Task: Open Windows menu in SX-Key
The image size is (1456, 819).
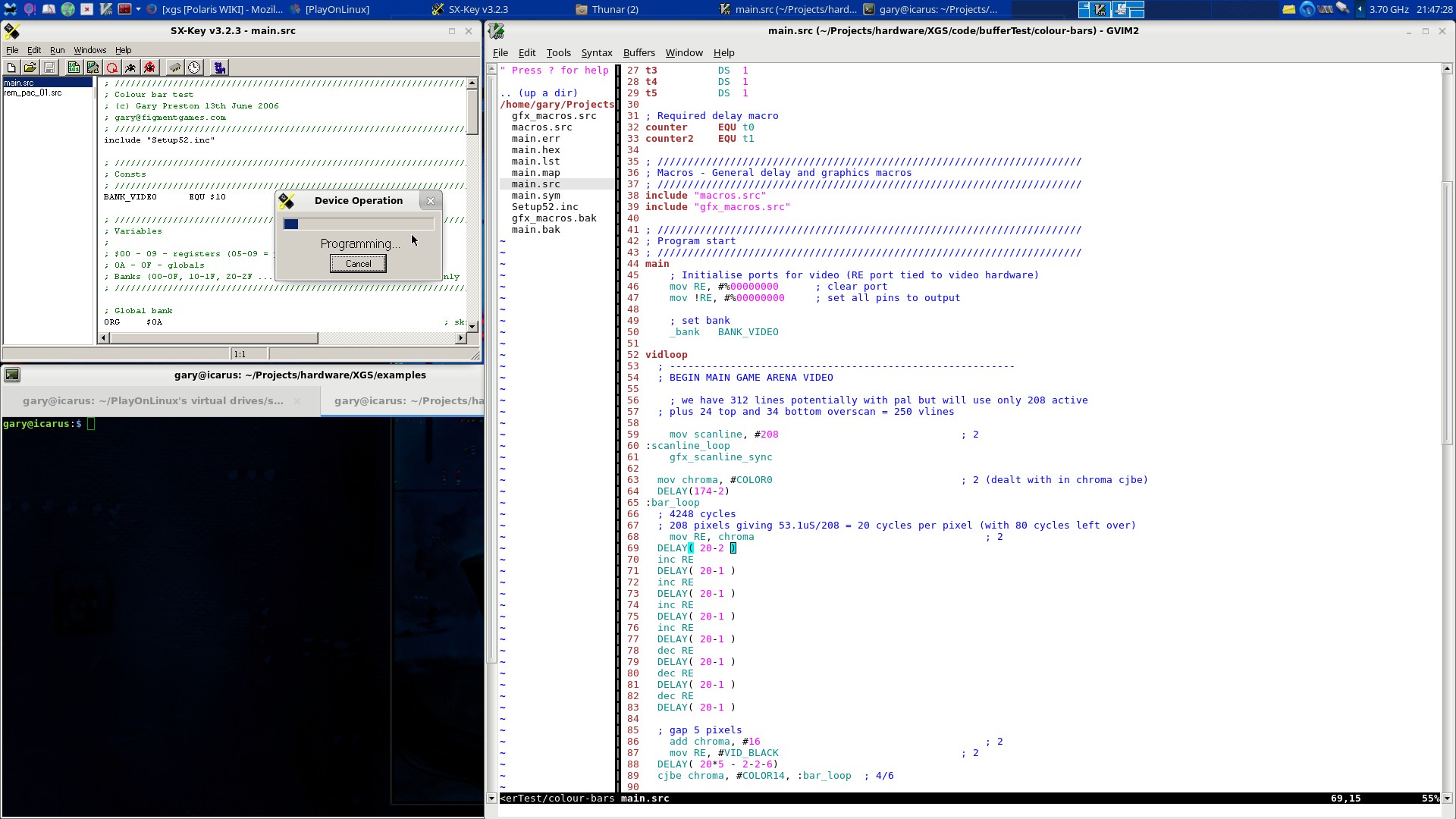Action: point(89,50)
